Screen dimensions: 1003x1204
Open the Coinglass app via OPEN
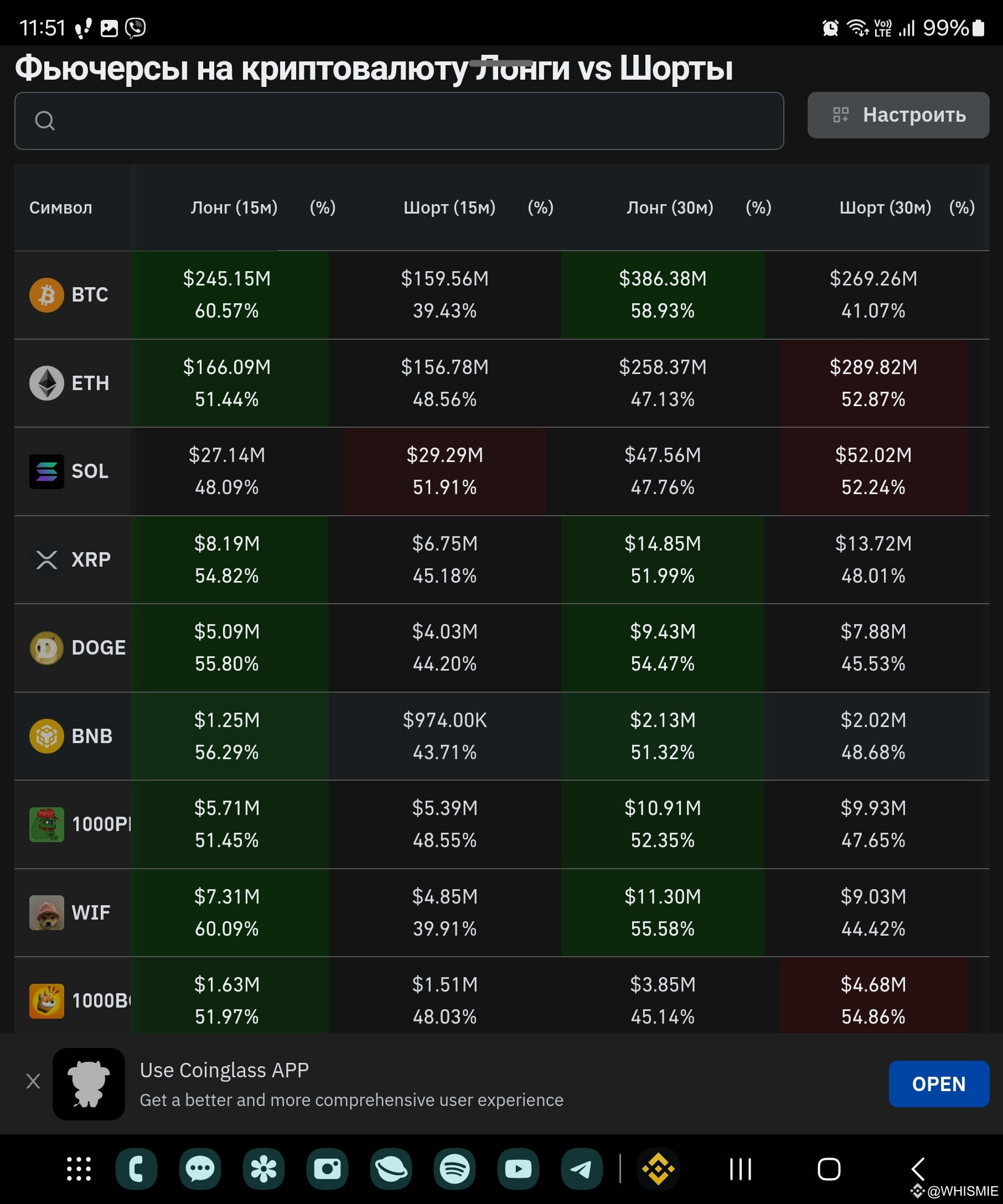[939, 1083]
